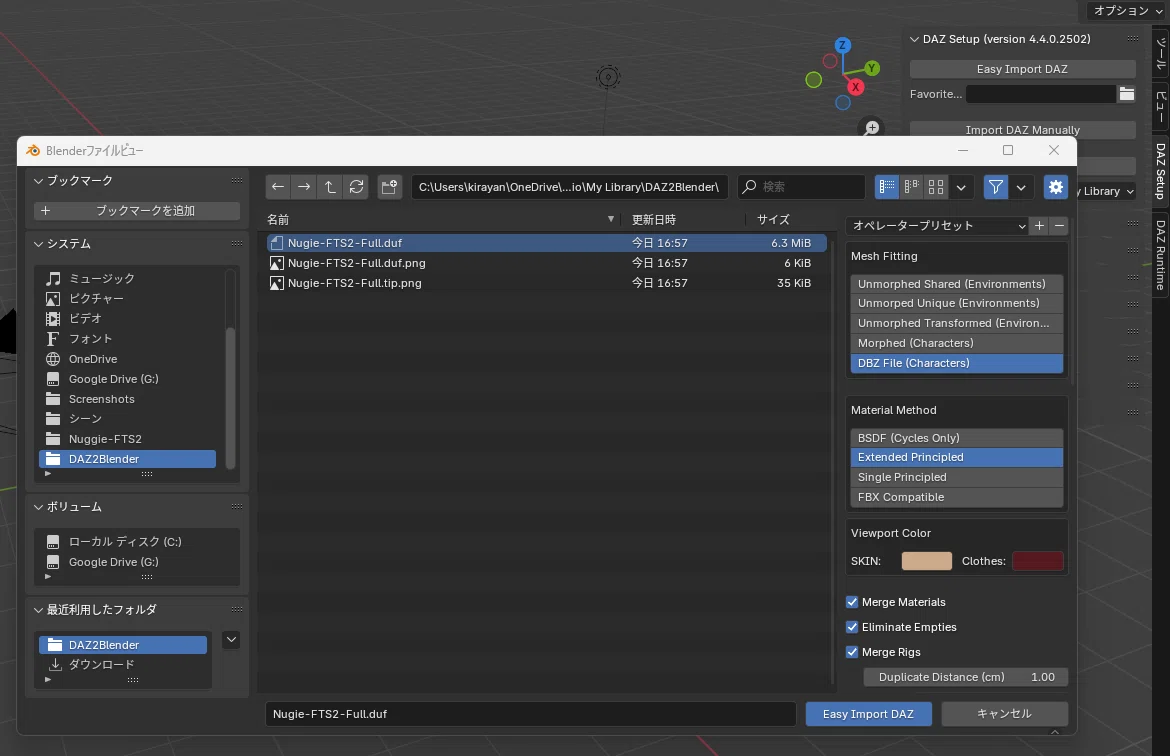This screenshot has height=756, width=1170.
Task: Click Import DAZ Manually in Blender sidebar
Action: click(1022, 130)
